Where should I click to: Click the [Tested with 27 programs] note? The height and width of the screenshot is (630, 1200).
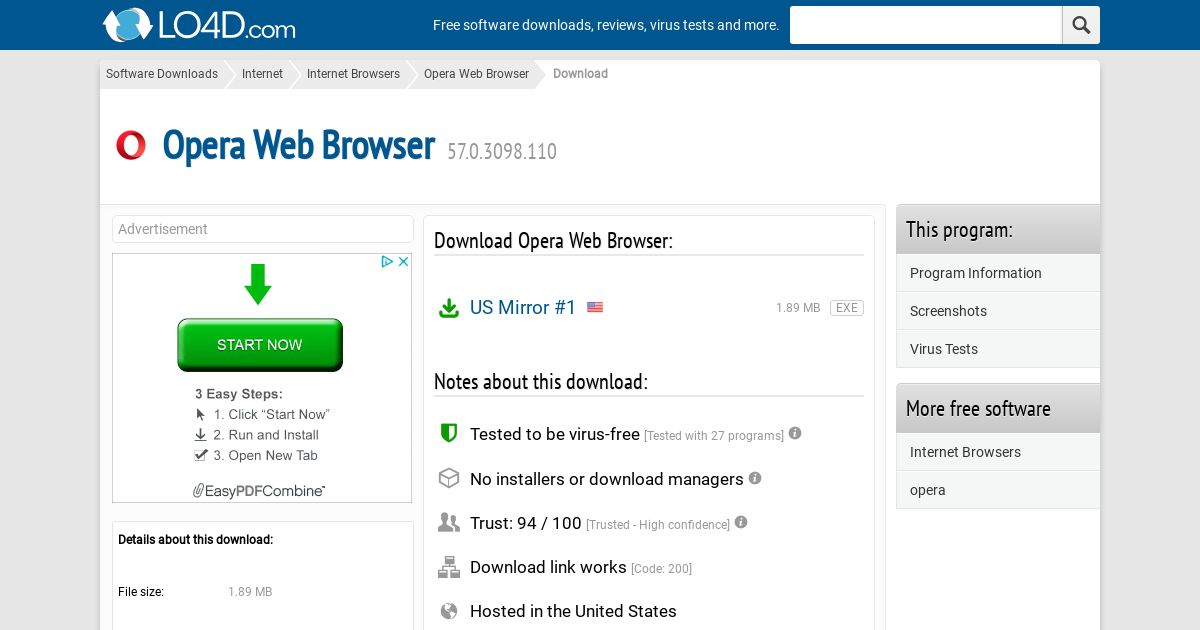(x=714, y=436)
